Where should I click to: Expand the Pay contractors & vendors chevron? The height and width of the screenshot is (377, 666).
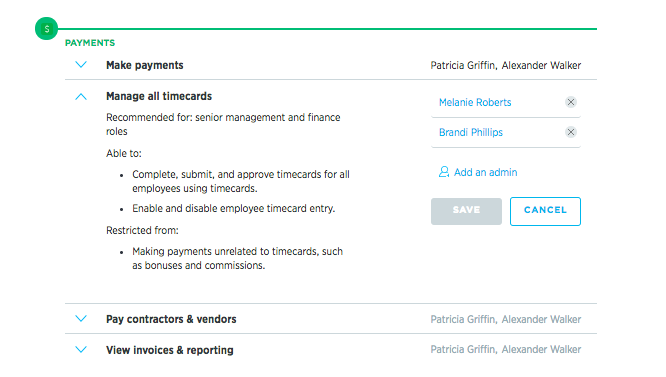point(81,318)
